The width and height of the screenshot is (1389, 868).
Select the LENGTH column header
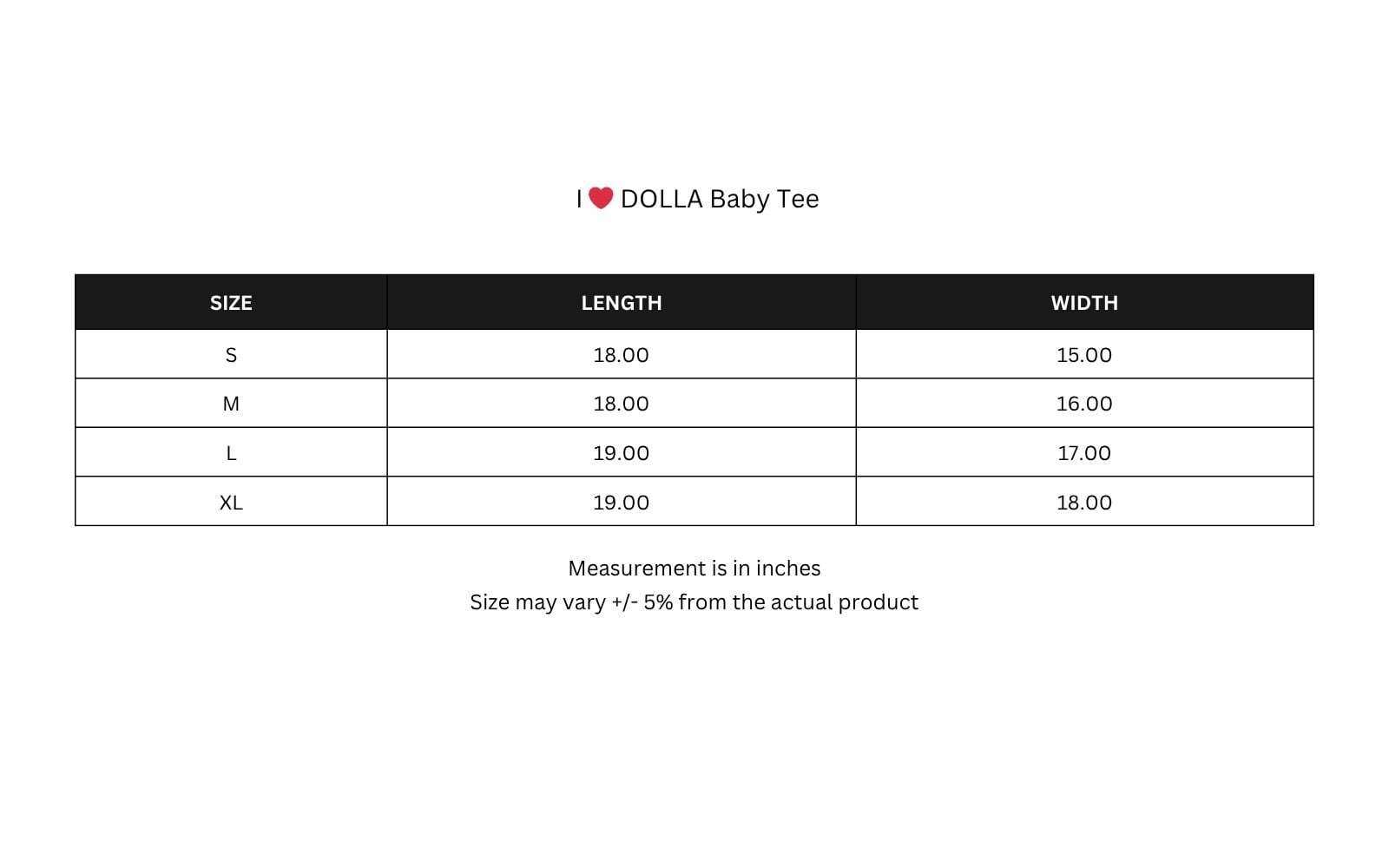622,303
